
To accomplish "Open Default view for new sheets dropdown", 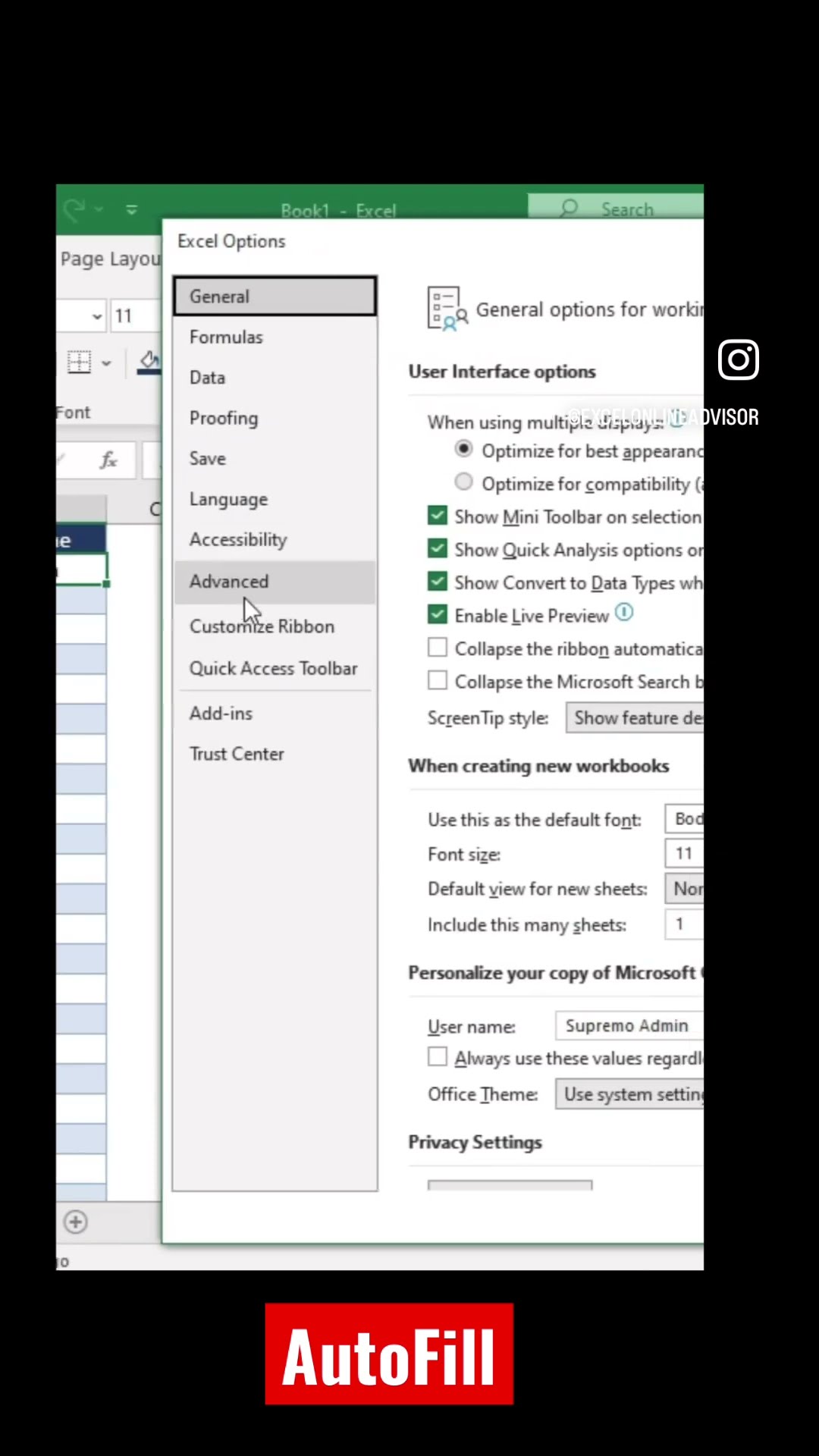I will tap(684, 889).
